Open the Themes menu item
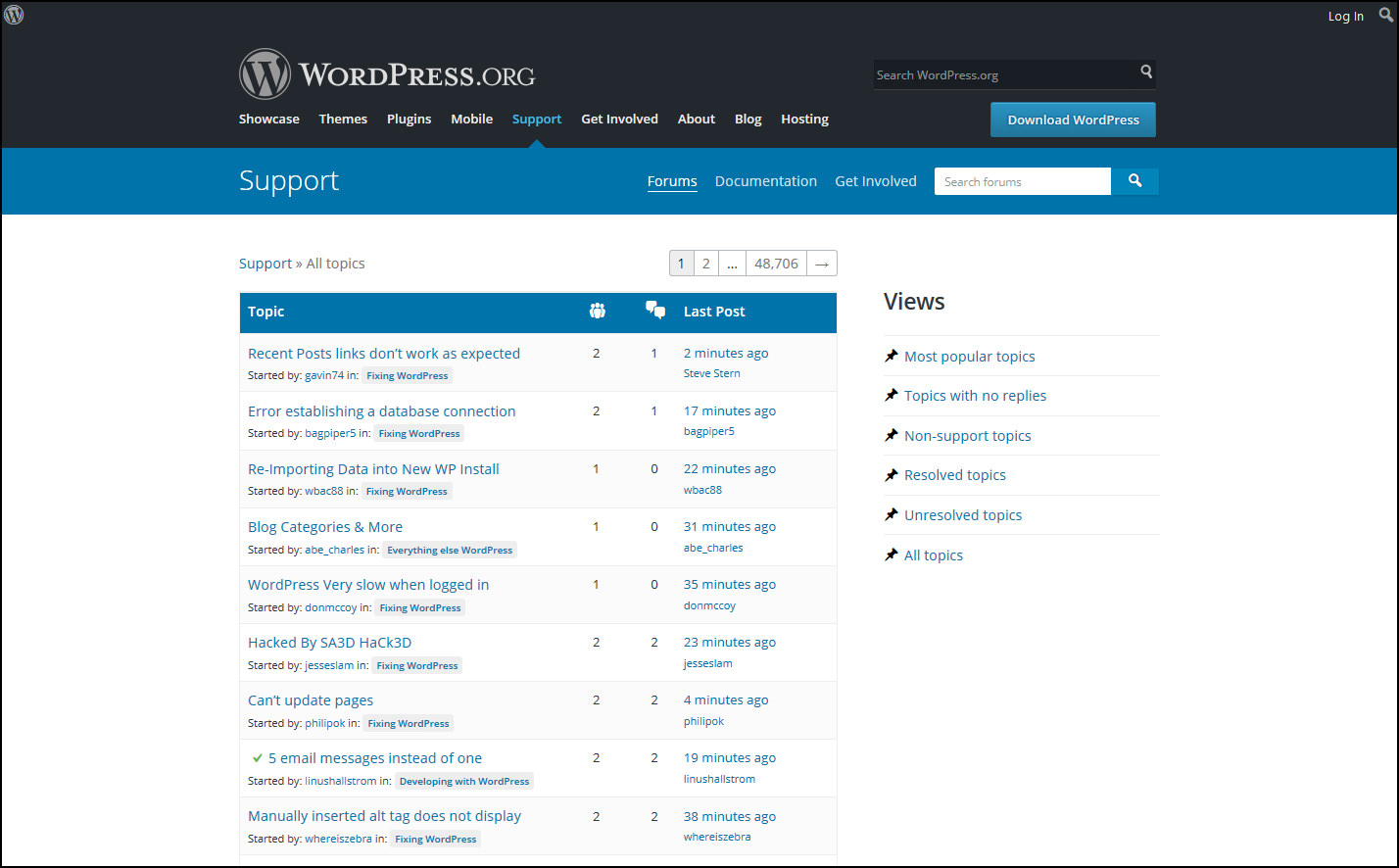This screenshot has width=1399, height=868. click(343, 120)
